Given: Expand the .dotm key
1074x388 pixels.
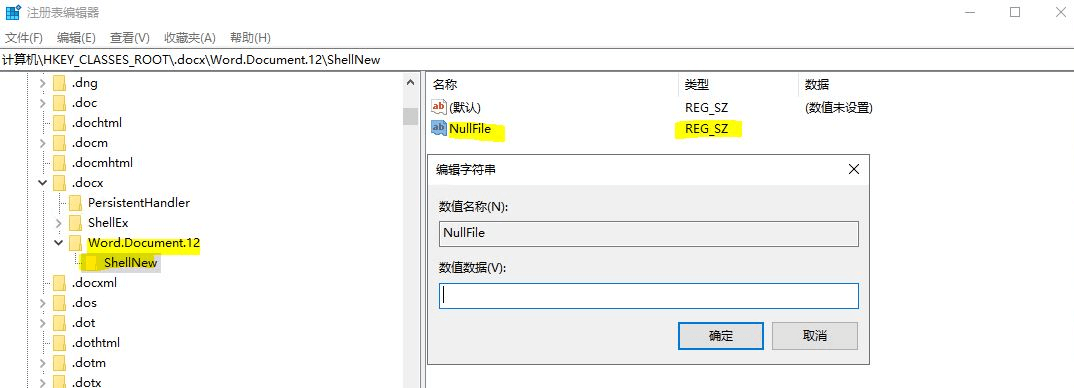Looking at the screenshot, I should pyautogui.click(x=42, y=363).
